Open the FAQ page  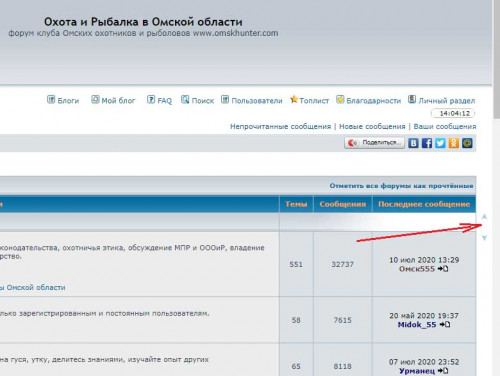tap(160, 100)
